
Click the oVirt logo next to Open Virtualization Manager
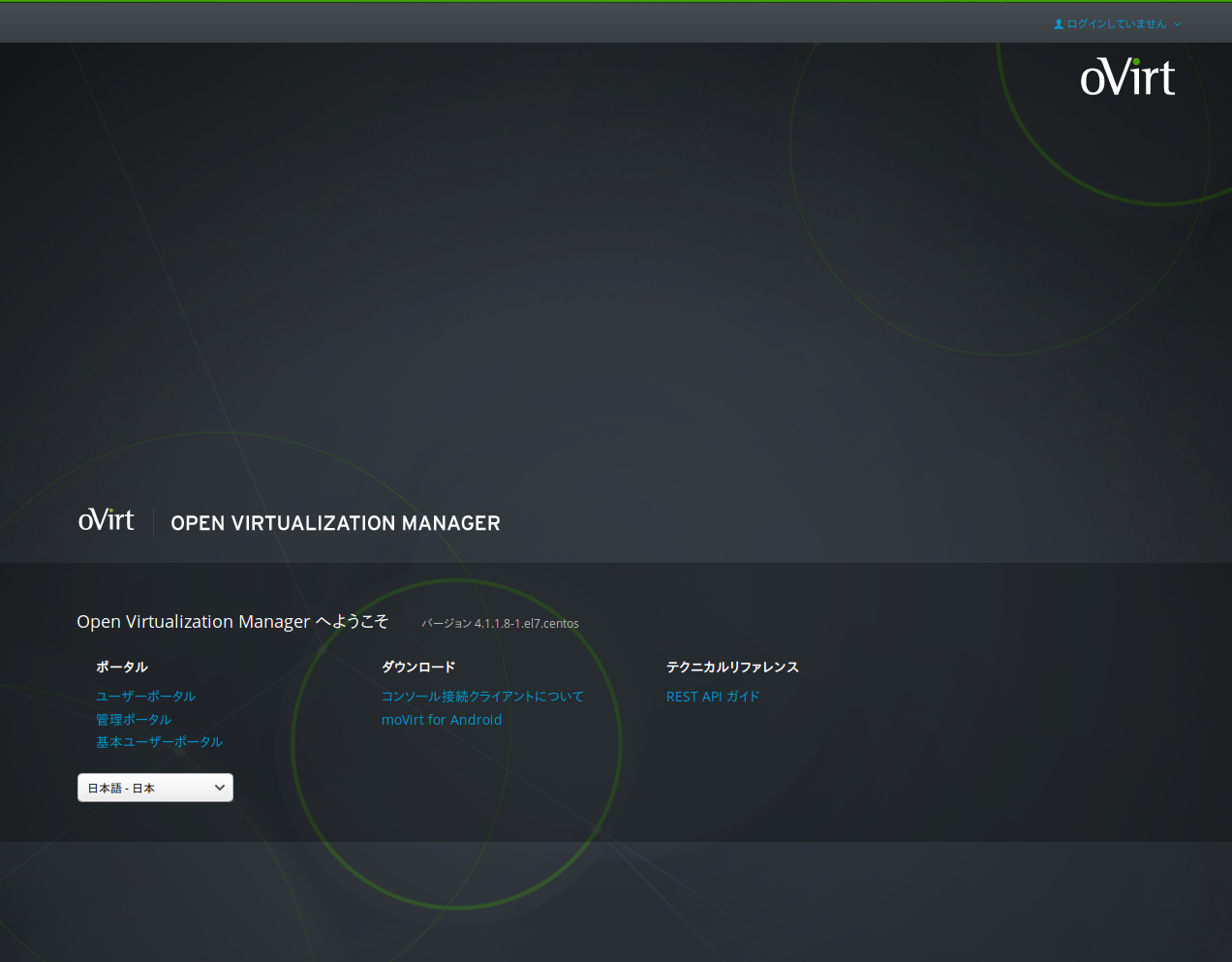107,520
